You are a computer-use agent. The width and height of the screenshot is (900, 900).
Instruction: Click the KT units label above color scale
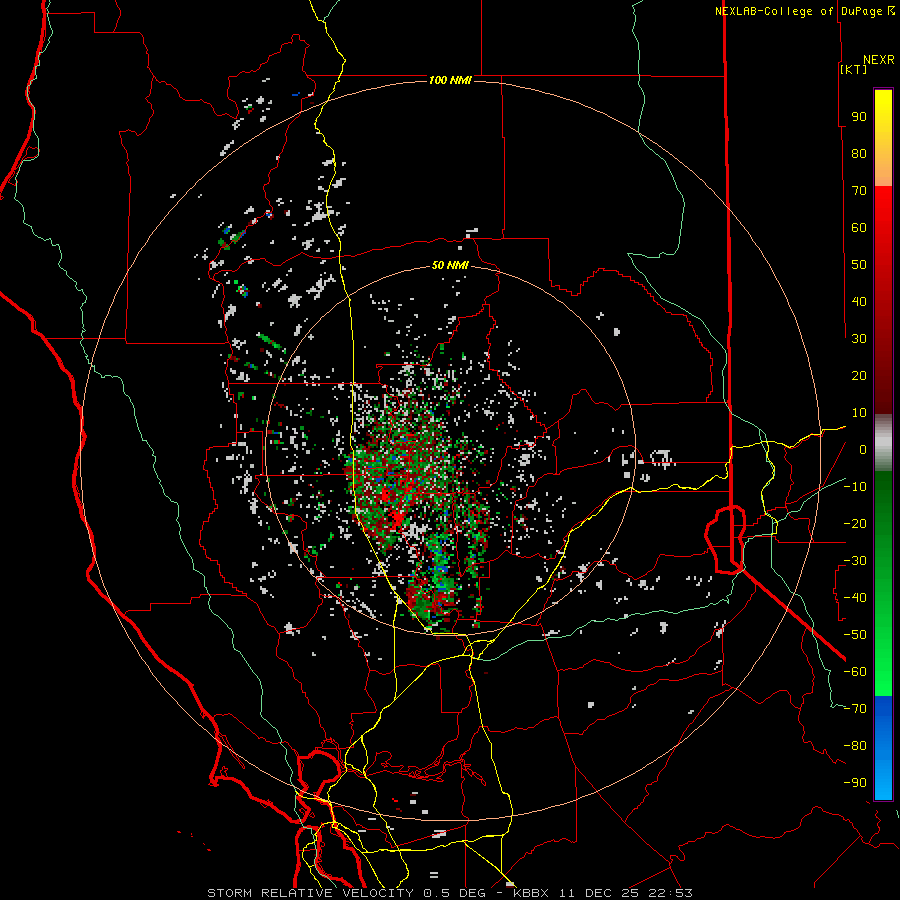pos(854,69)
